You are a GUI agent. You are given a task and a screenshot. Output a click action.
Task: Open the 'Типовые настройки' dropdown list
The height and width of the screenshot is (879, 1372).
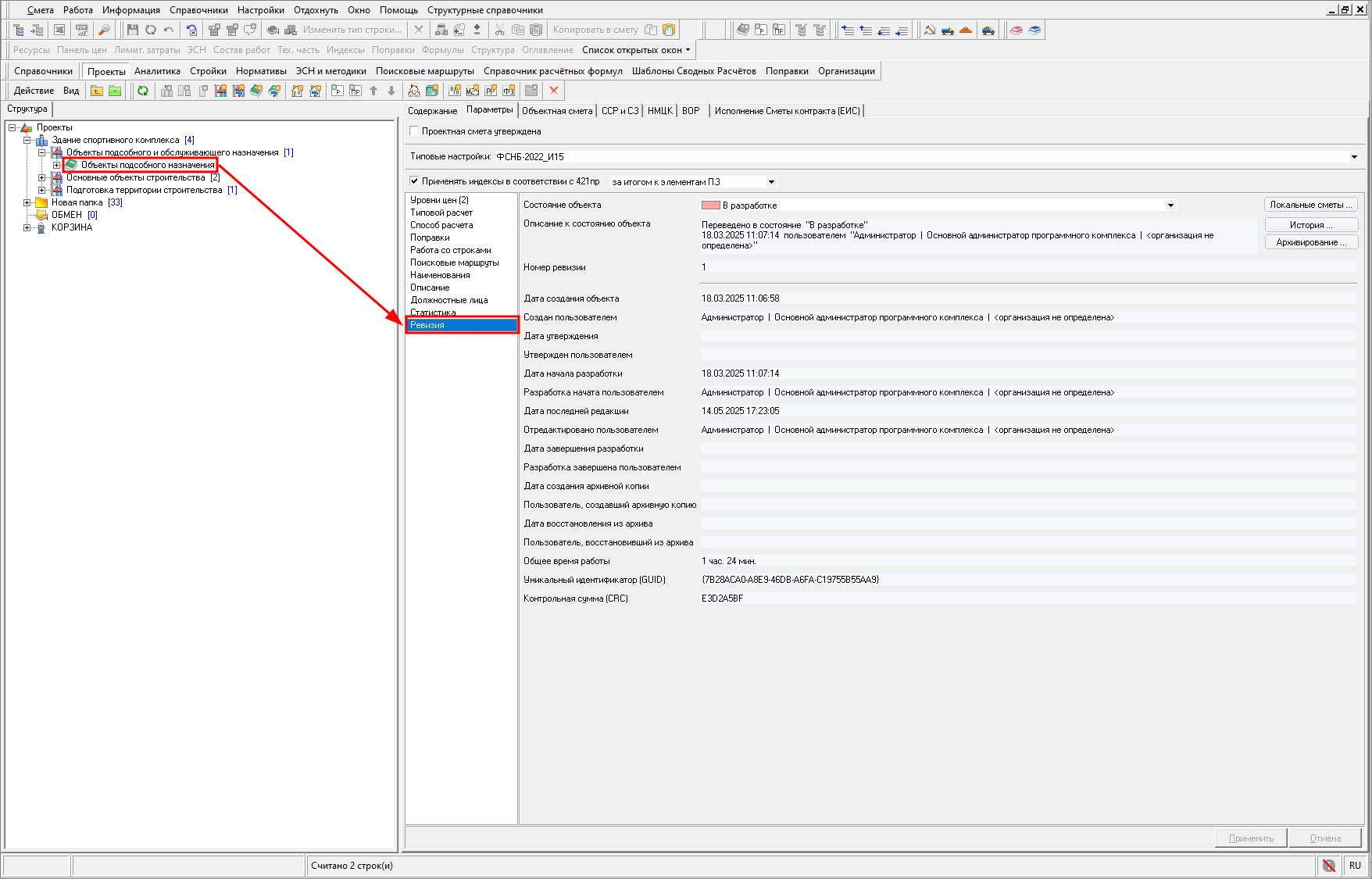pos(1353,157)
